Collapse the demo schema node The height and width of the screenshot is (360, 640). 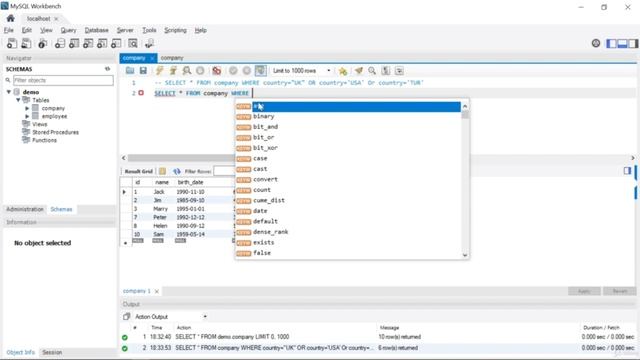(9, 92)
